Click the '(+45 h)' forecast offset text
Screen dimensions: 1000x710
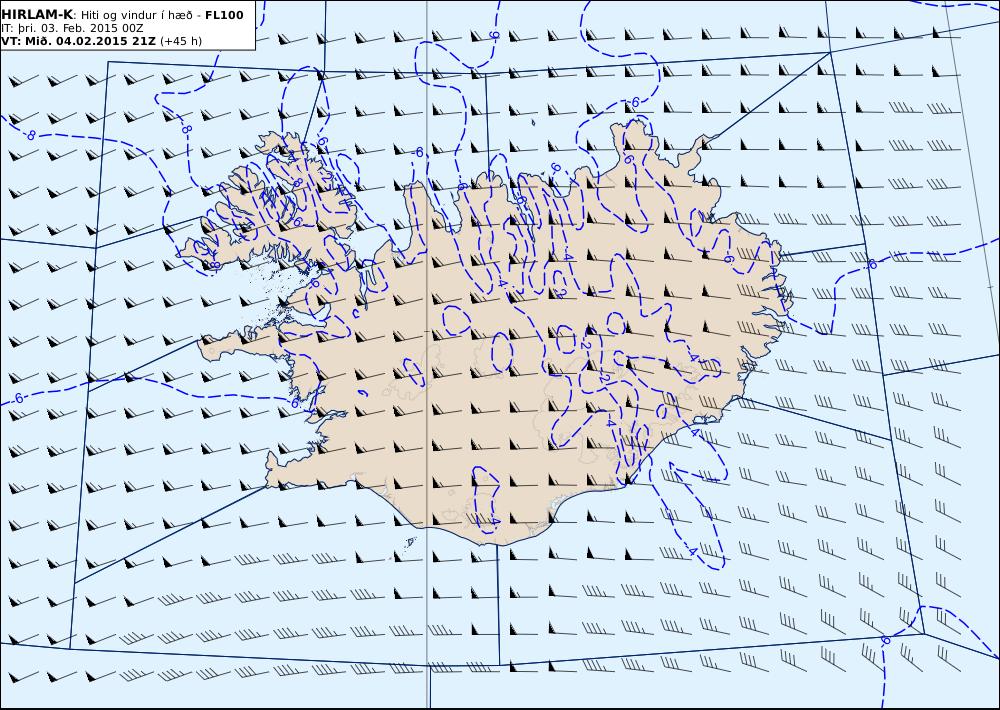coord(181,41)
